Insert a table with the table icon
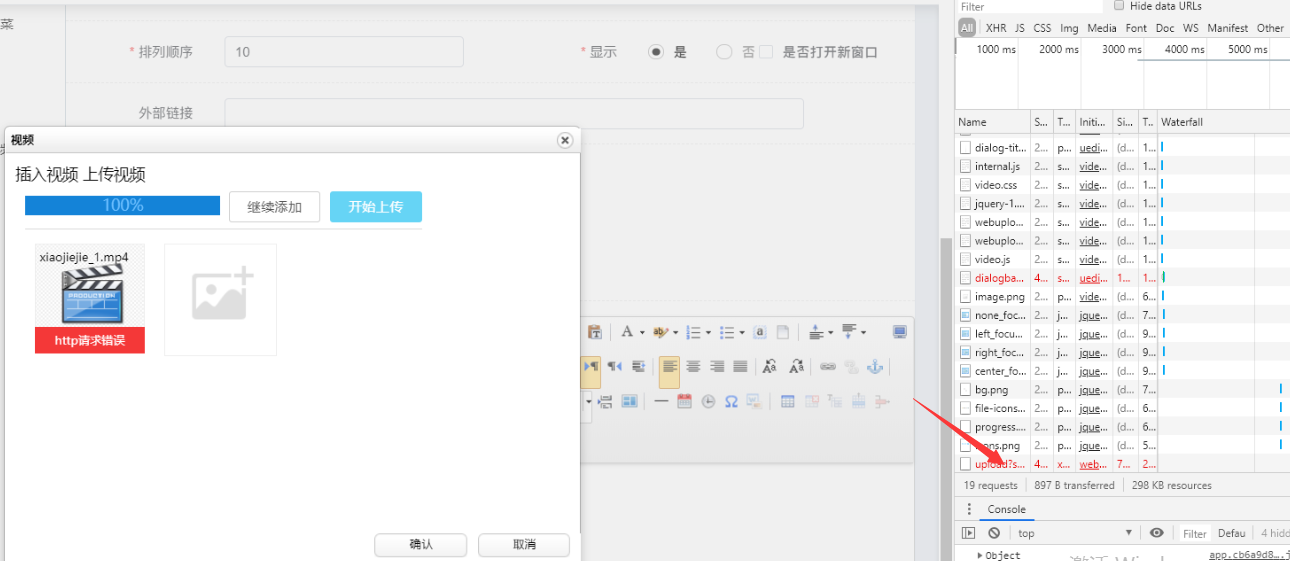The image size is (1290, 561). (x=788, y=401)
